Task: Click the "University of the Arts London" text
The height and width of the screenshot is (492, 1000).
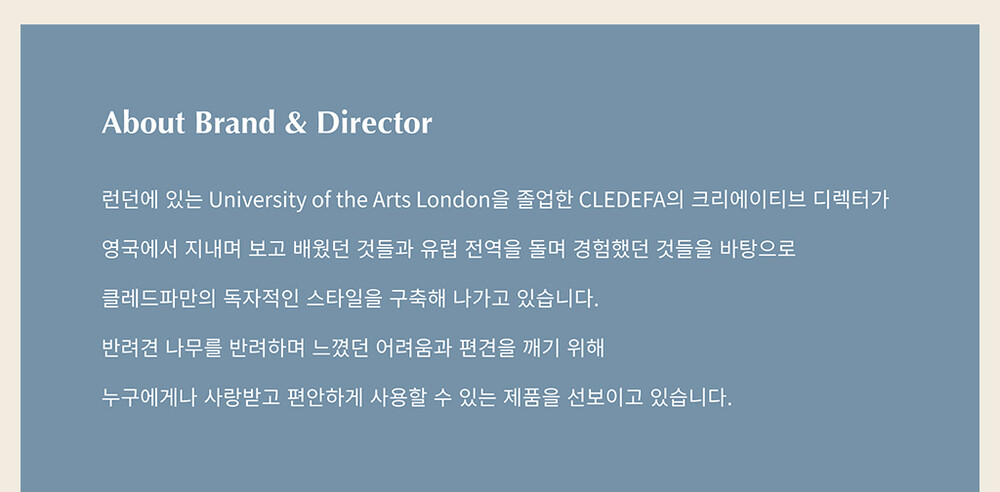Action: point(348,199)
